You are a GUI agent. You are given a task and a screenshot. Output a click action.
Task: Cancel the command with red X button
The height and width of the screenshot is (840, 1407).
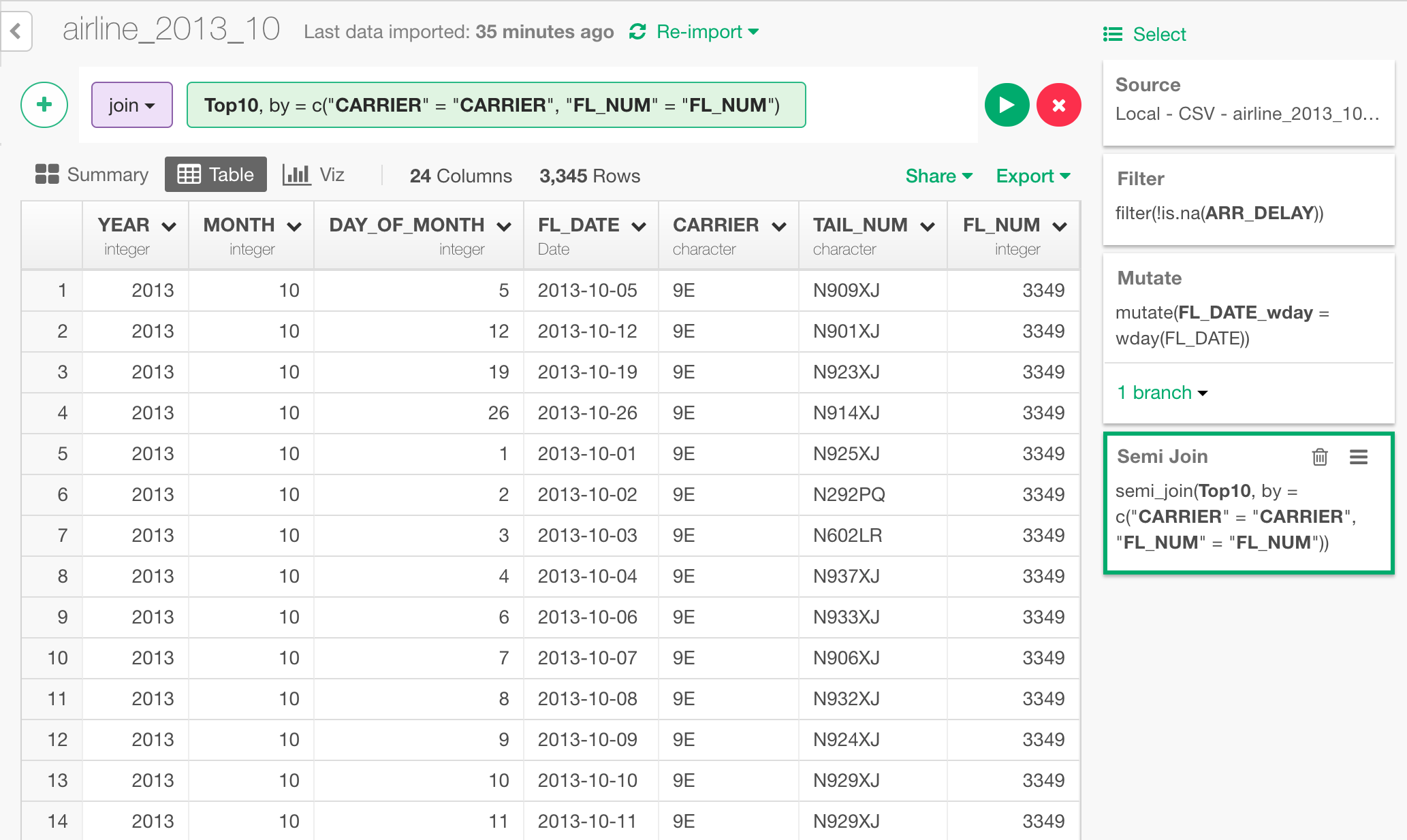click(x=1058, y=105)
